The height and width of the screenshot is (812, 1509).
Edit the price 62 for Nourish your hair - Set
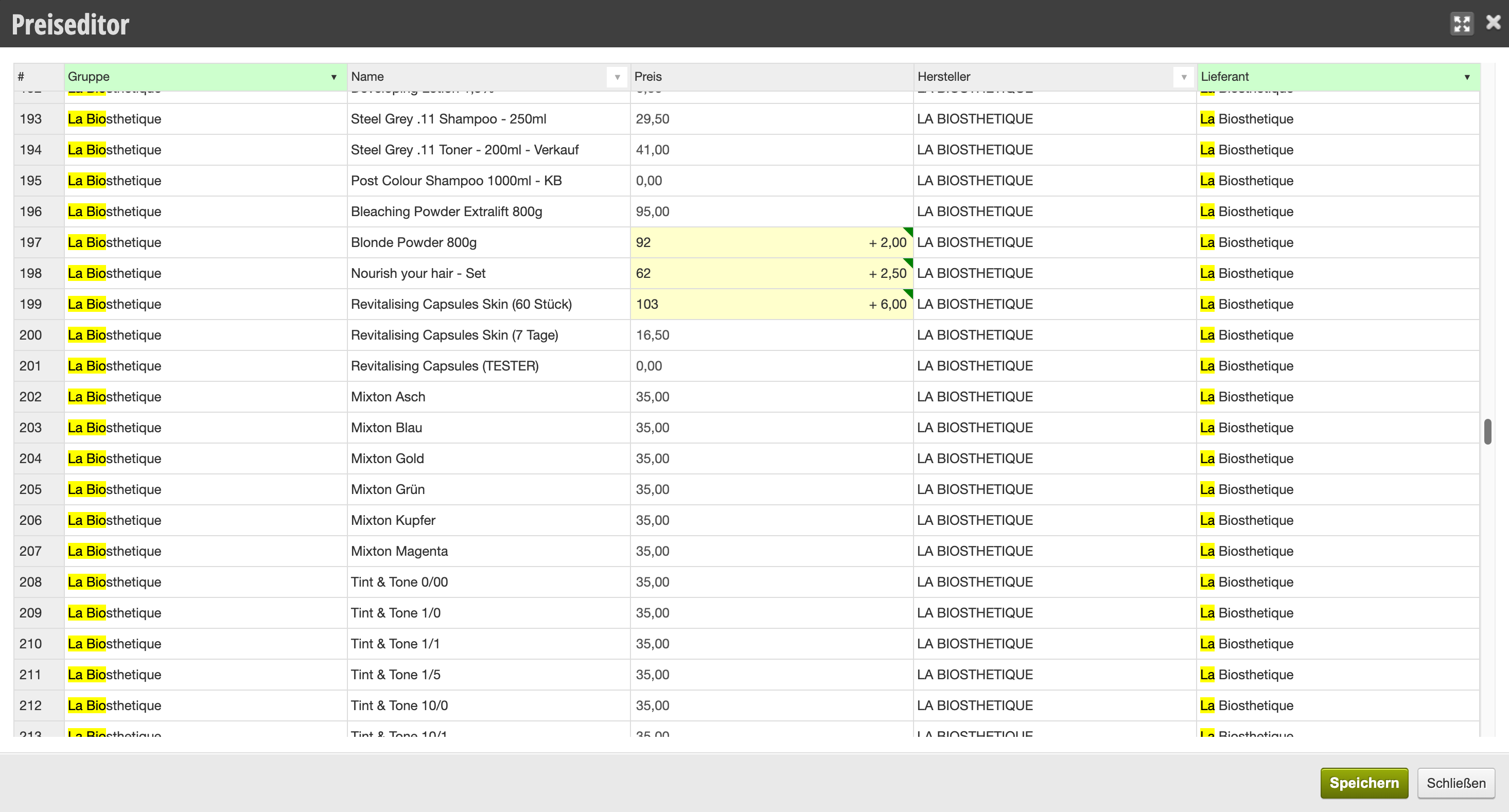pyautogui.click(x=771, y=274)
